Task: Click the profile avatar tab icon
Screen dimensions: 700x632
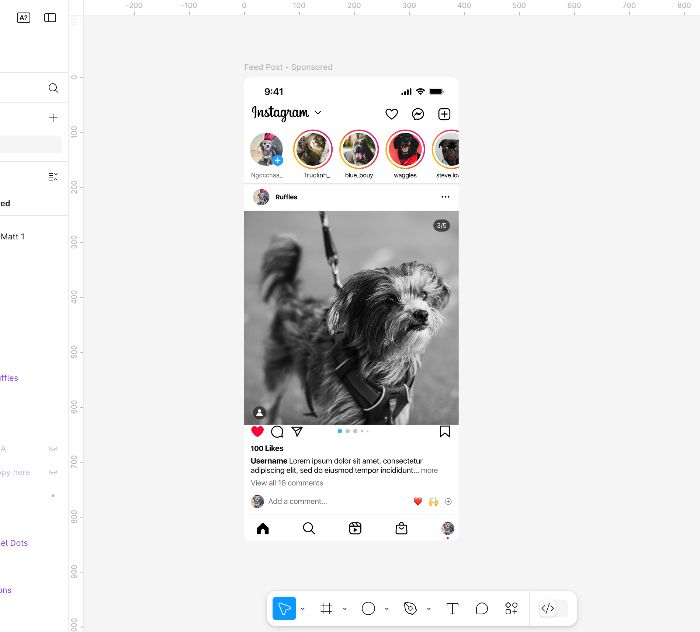Action: point(447,528)
